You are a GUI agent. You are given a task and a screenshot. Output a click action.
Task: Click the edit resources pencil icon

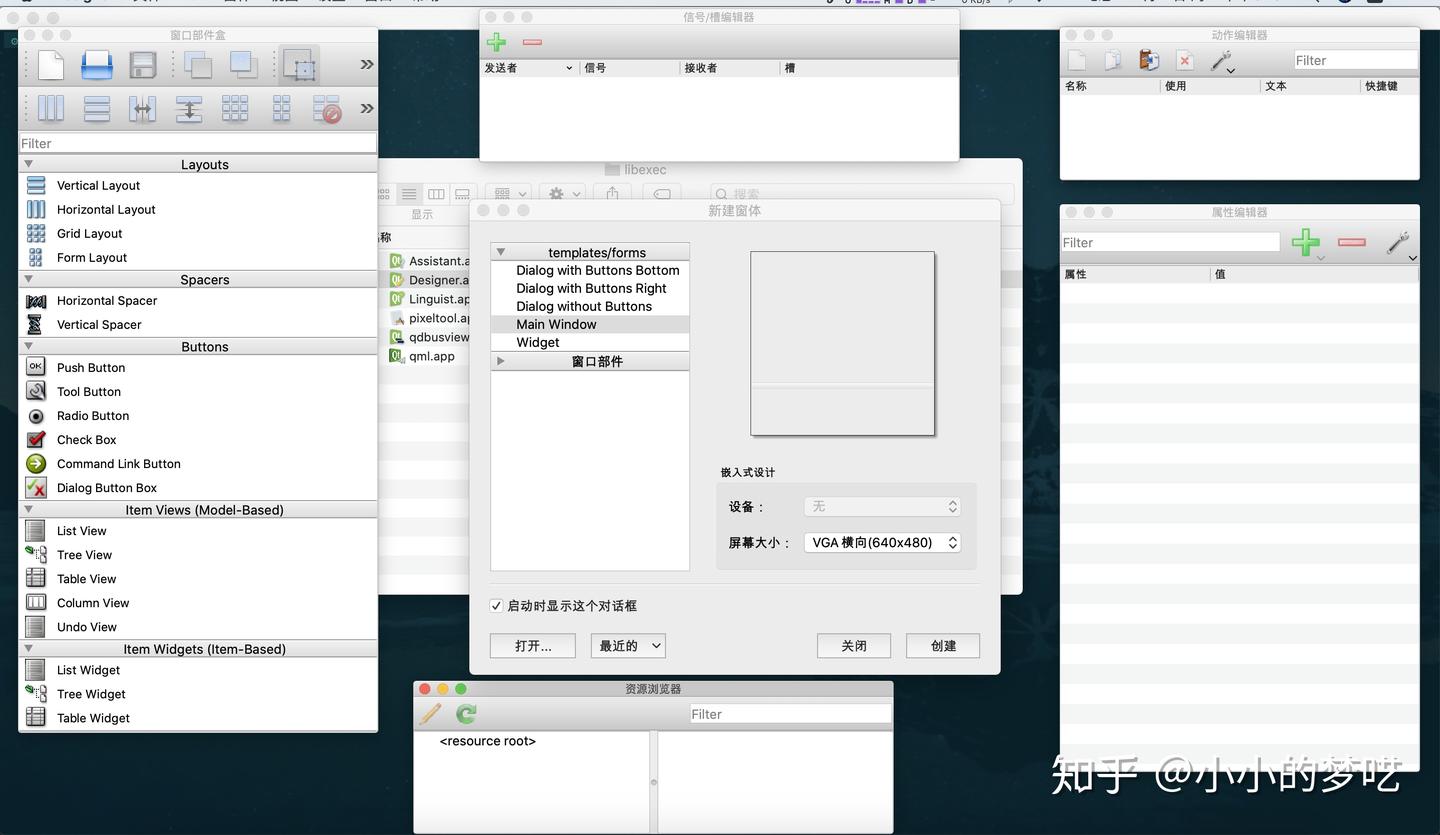point(432,714)
